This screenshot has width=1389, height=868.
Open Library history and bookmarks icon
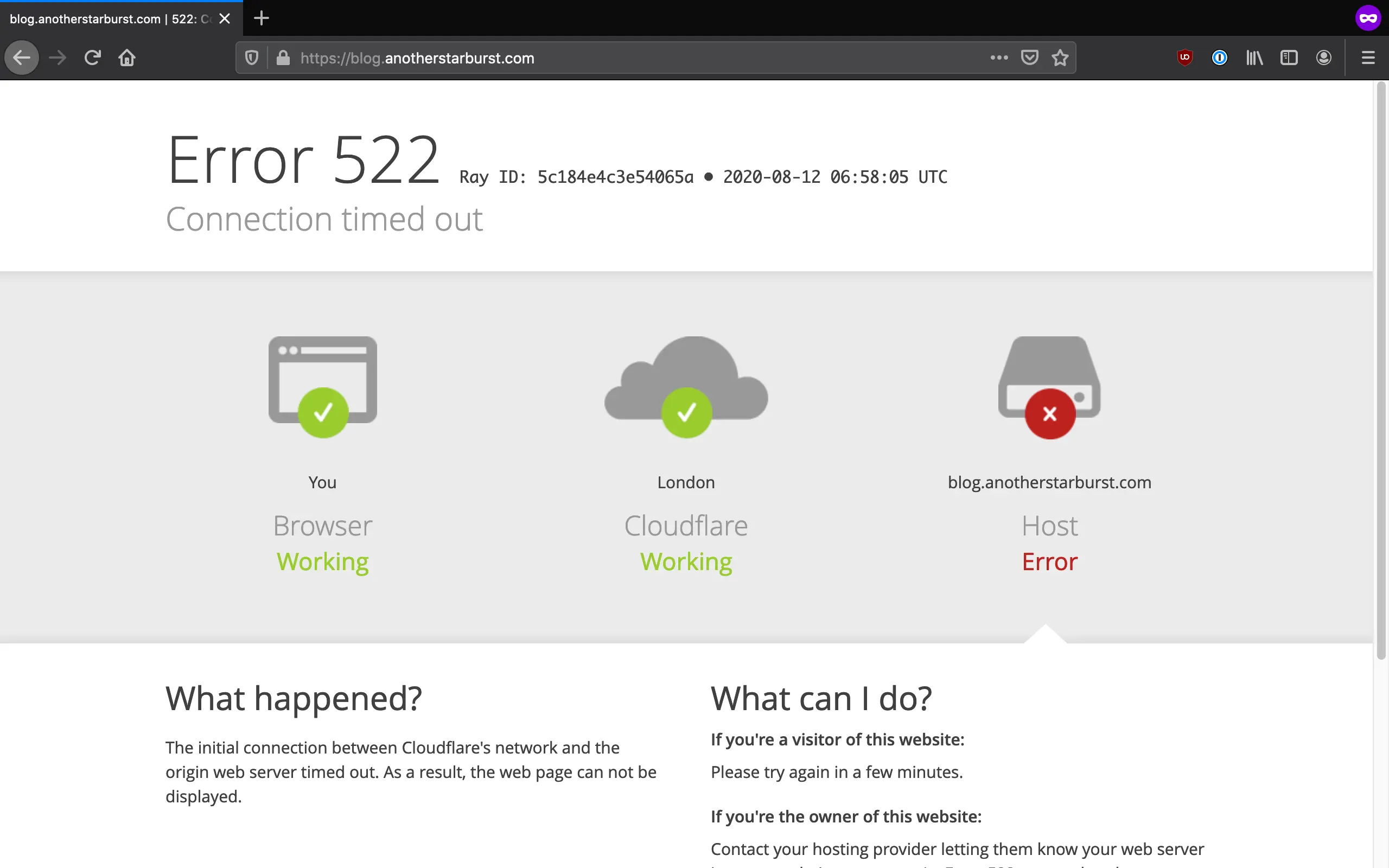point(1254,58)
